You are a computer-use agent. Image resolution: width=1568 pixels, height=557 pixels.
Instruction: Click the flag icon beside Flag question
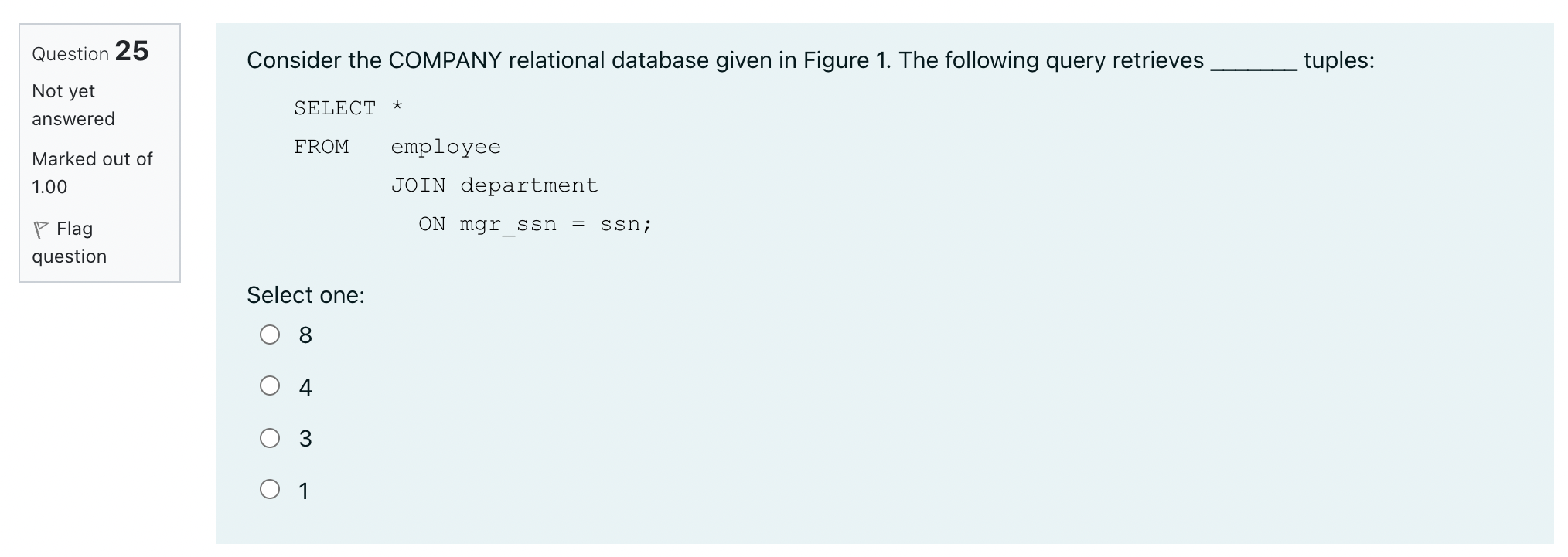[x=42, y=228]
